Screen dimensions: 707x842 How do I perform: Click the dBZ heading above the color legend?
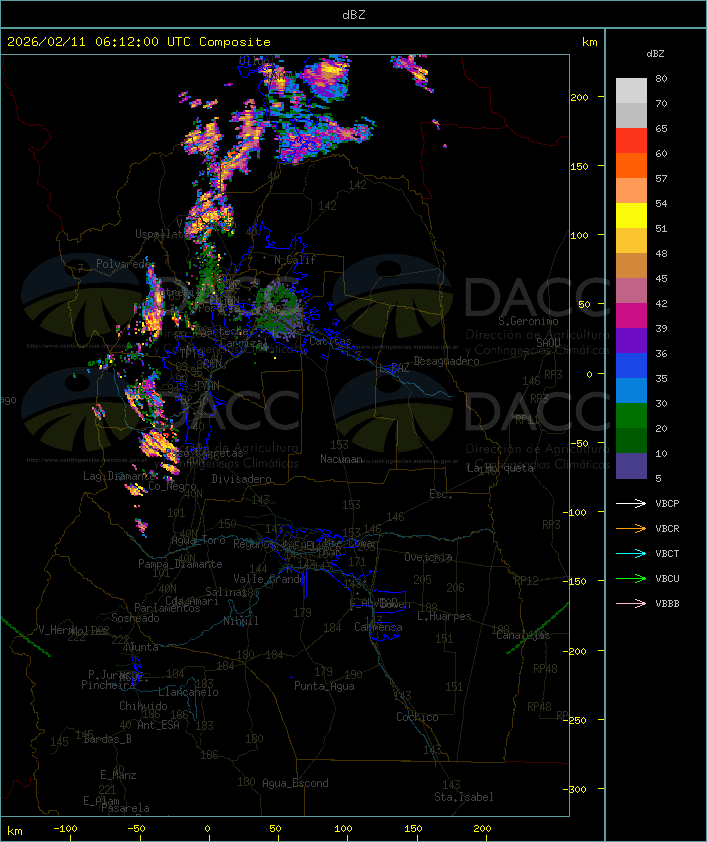pyautogui.click(x=655, y=54)
